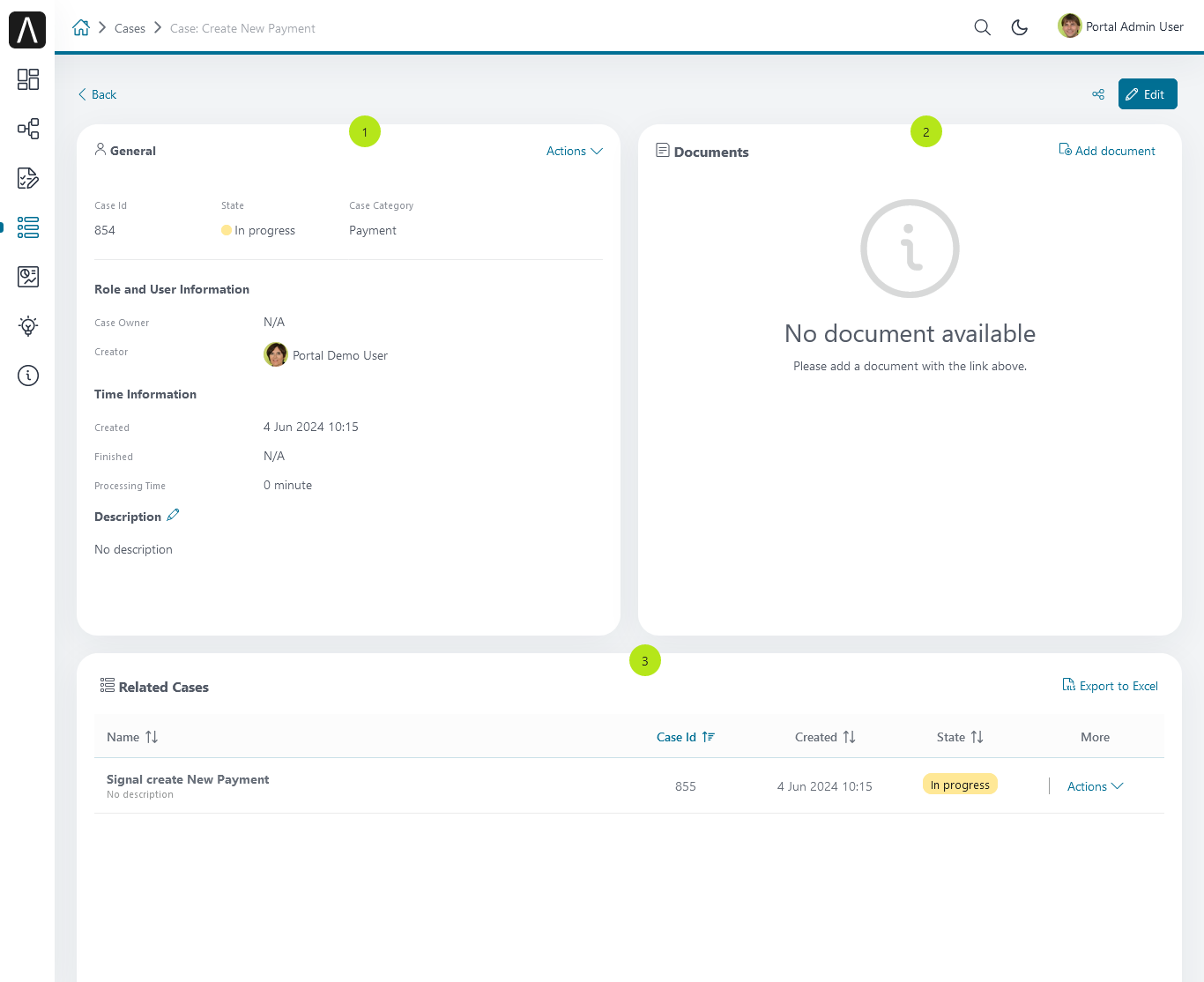Image resolution: width=1204 pixels, height=982 pixels.
Task: Click the search magnifier icon
Action: tap(982, 27)
